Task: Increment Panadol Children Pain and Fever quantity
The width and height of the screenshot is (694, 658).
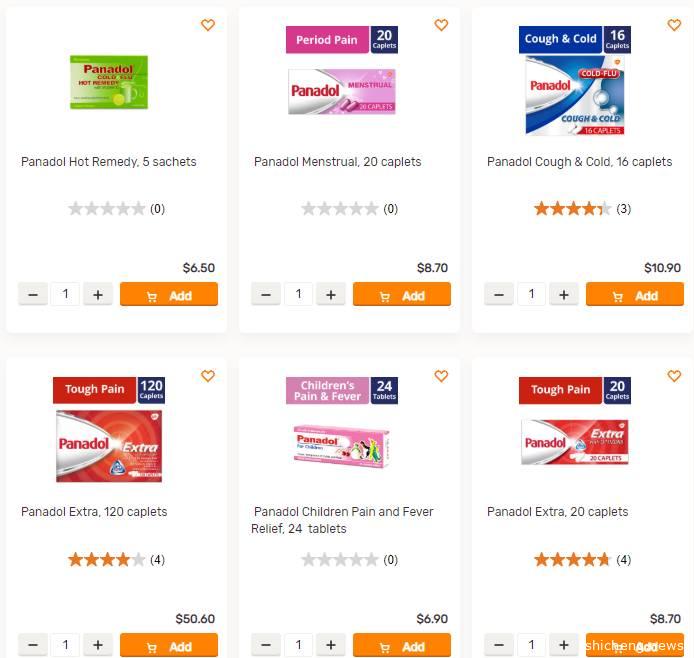Action: pyautogui.click(x=330, y=645)
